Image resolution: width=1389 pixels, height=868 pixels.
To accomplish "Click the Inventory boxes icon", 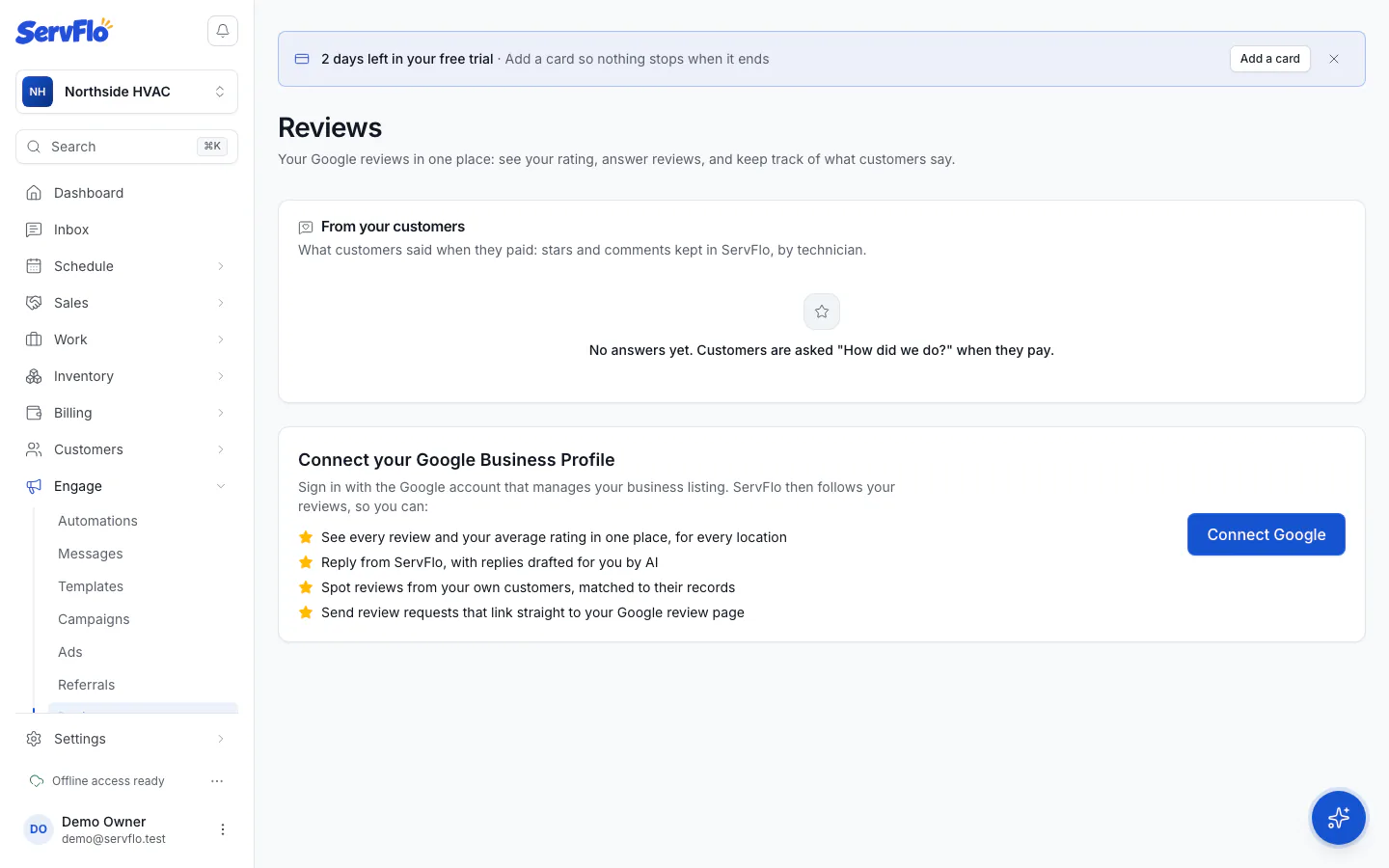I will (x=34, y=376).
